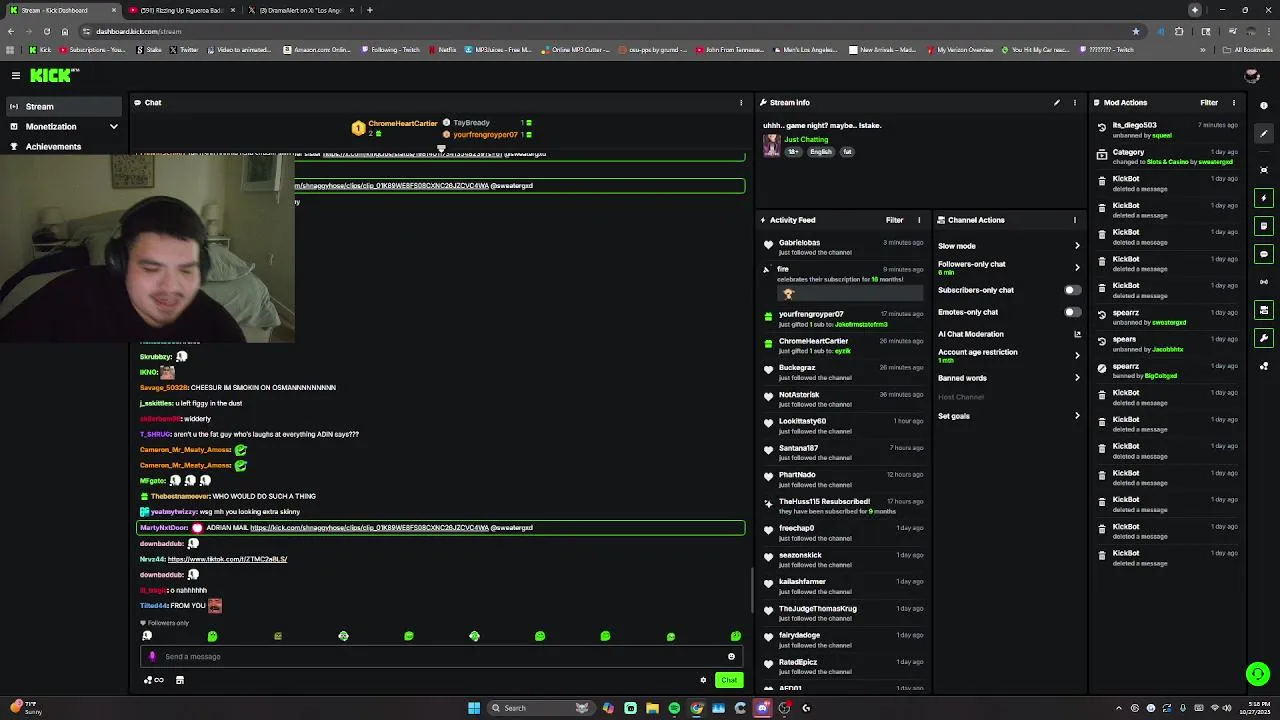This screenshot has height=720, width=1280.
Task: Open Channel Actions panel options menu
Action: 1075,220
